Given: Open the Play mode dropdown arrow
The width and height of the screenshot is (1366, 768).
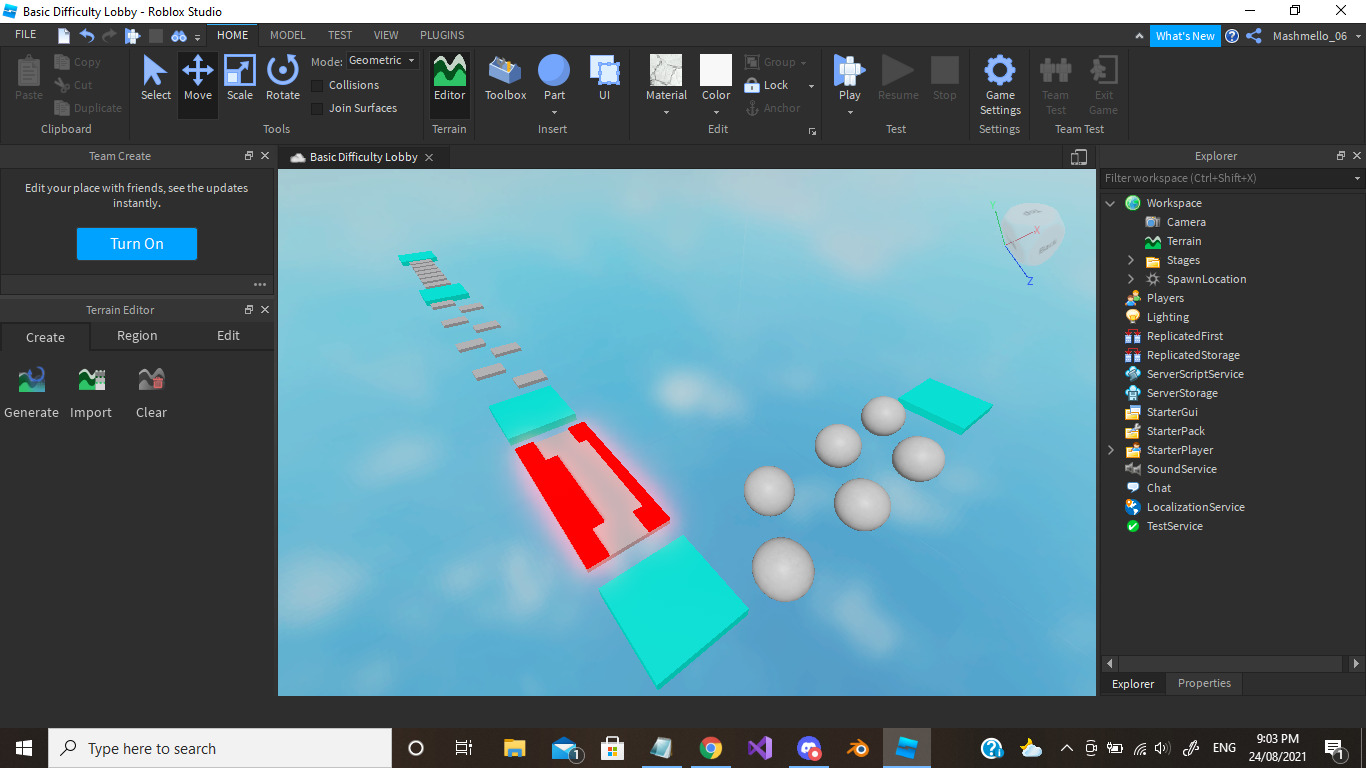Looking at the screenshot, I should click(x=850, y=112).
